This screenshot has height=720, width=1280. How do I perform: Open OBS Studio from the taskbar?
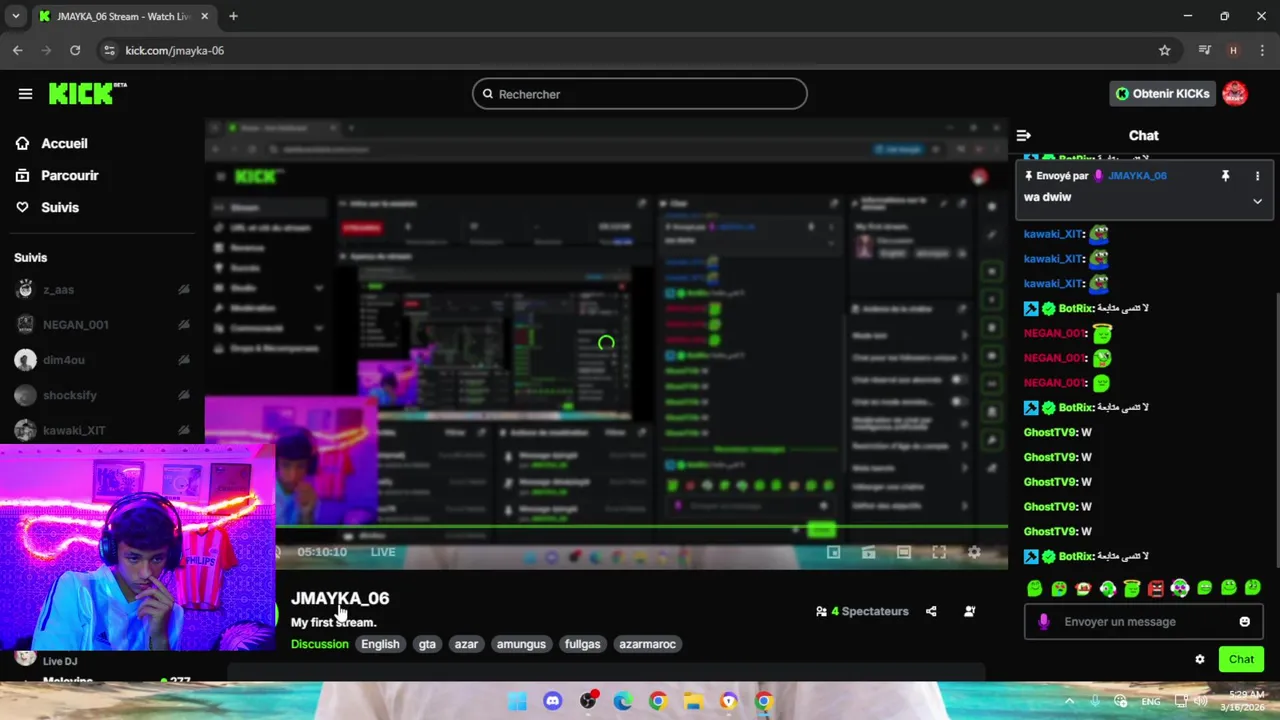588,701
